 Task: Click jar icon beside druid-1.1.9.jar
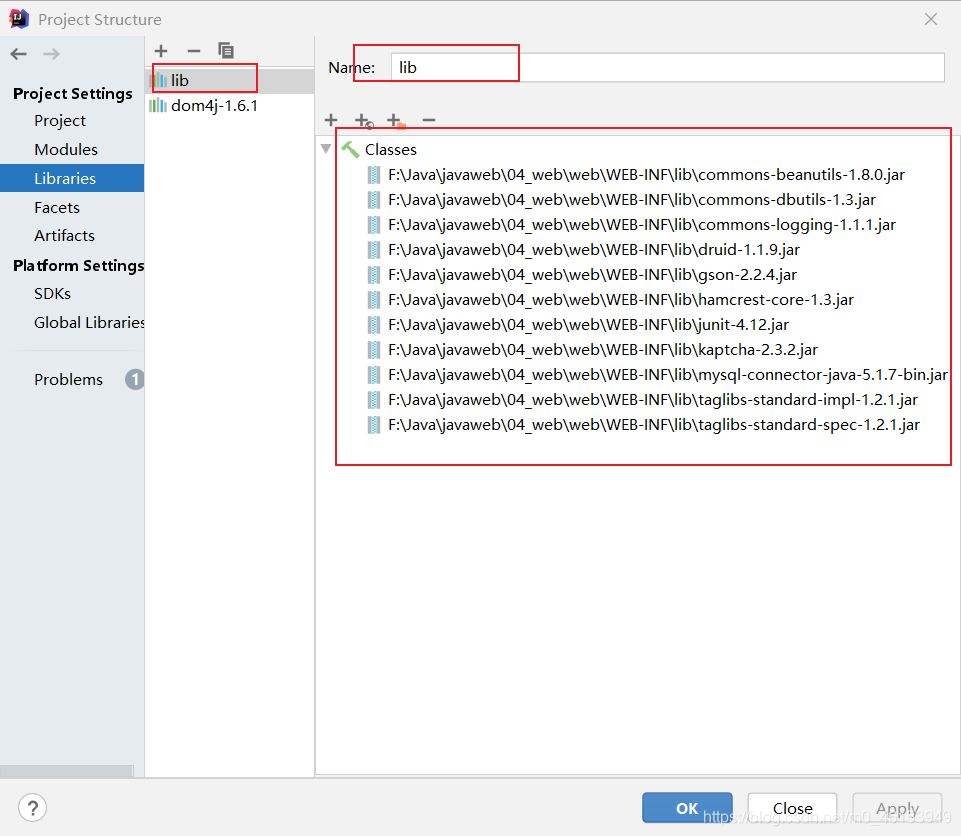coord(373,249)
